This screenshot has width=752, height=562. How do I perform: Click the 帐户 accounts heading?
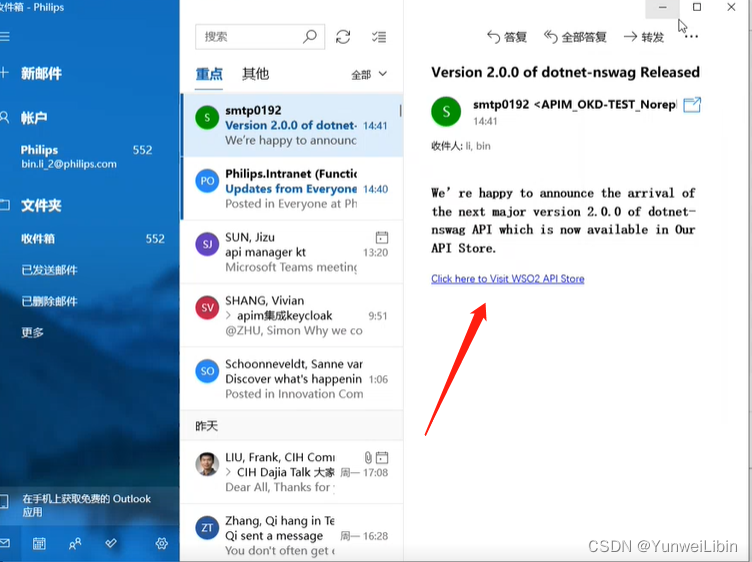click(34, 118)
